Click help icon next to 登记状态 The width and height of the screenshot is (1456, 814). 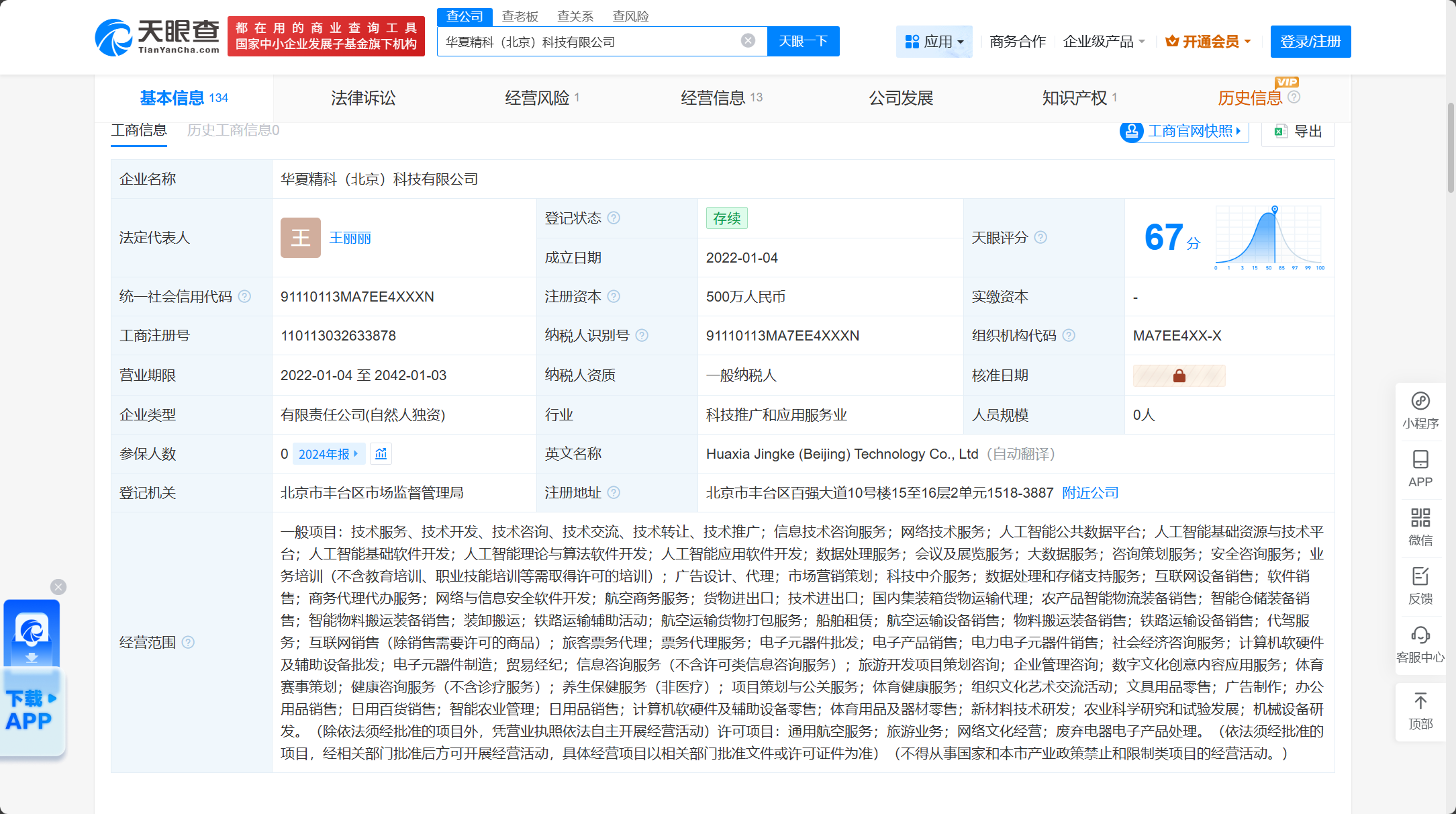pos(614,218)
